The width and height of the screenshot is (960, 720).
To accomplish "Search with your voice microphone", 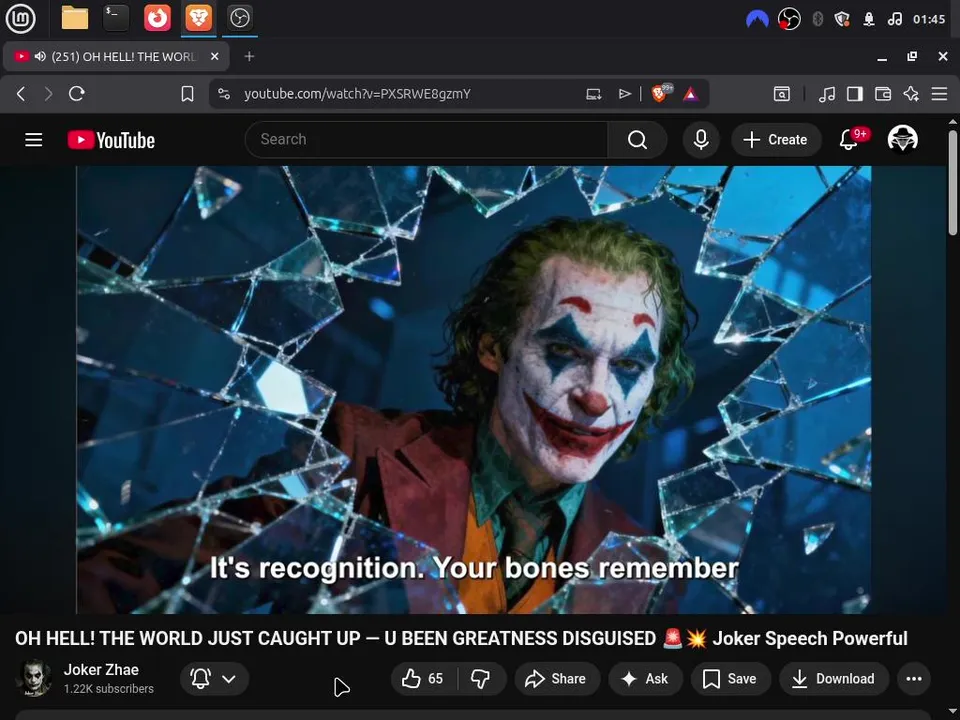I will (x=701, y=140).
